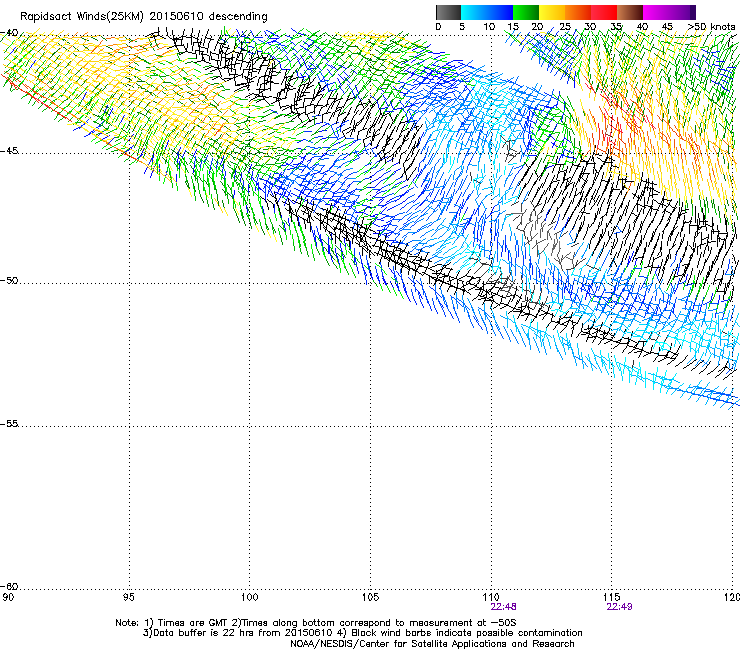Pick the green 15–20 knots legend segment
740x650 pixels.
coord(526,12)
